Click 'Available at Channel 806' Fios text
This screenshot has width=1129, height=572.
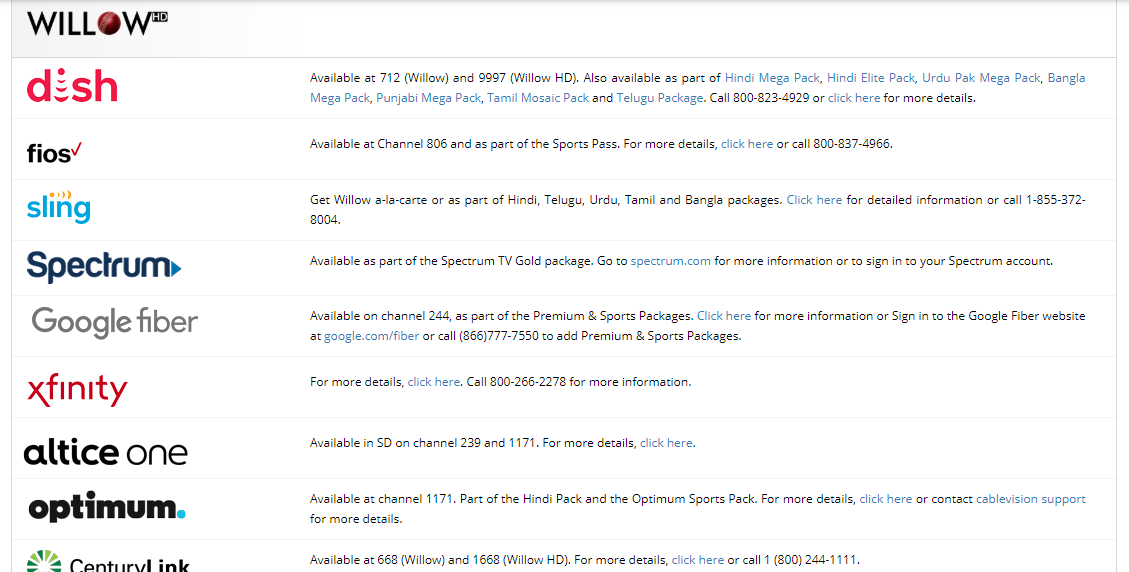click(378, 144)
